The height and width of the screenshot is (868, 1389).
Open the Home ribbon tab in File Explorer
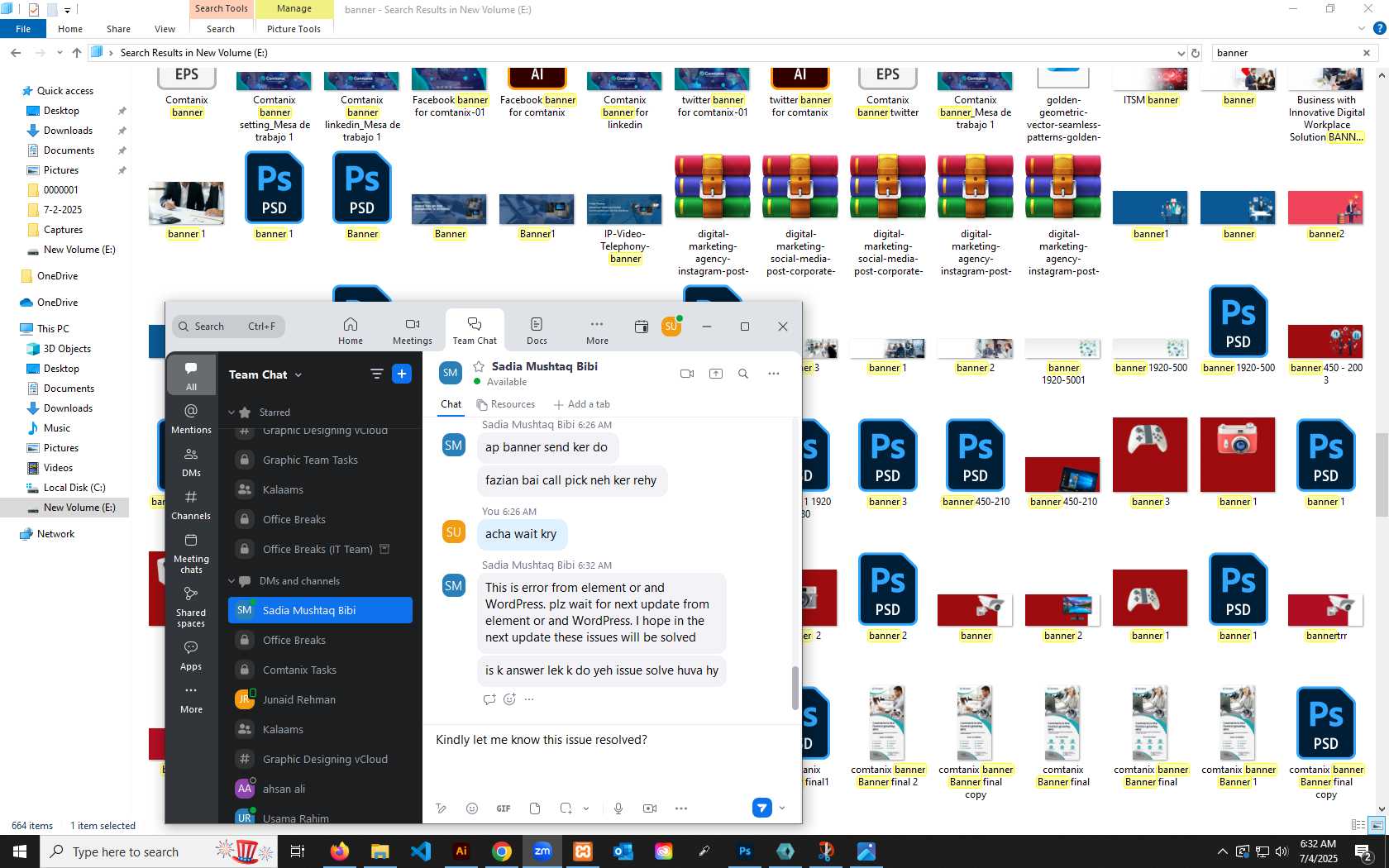[x=70, y=29]
